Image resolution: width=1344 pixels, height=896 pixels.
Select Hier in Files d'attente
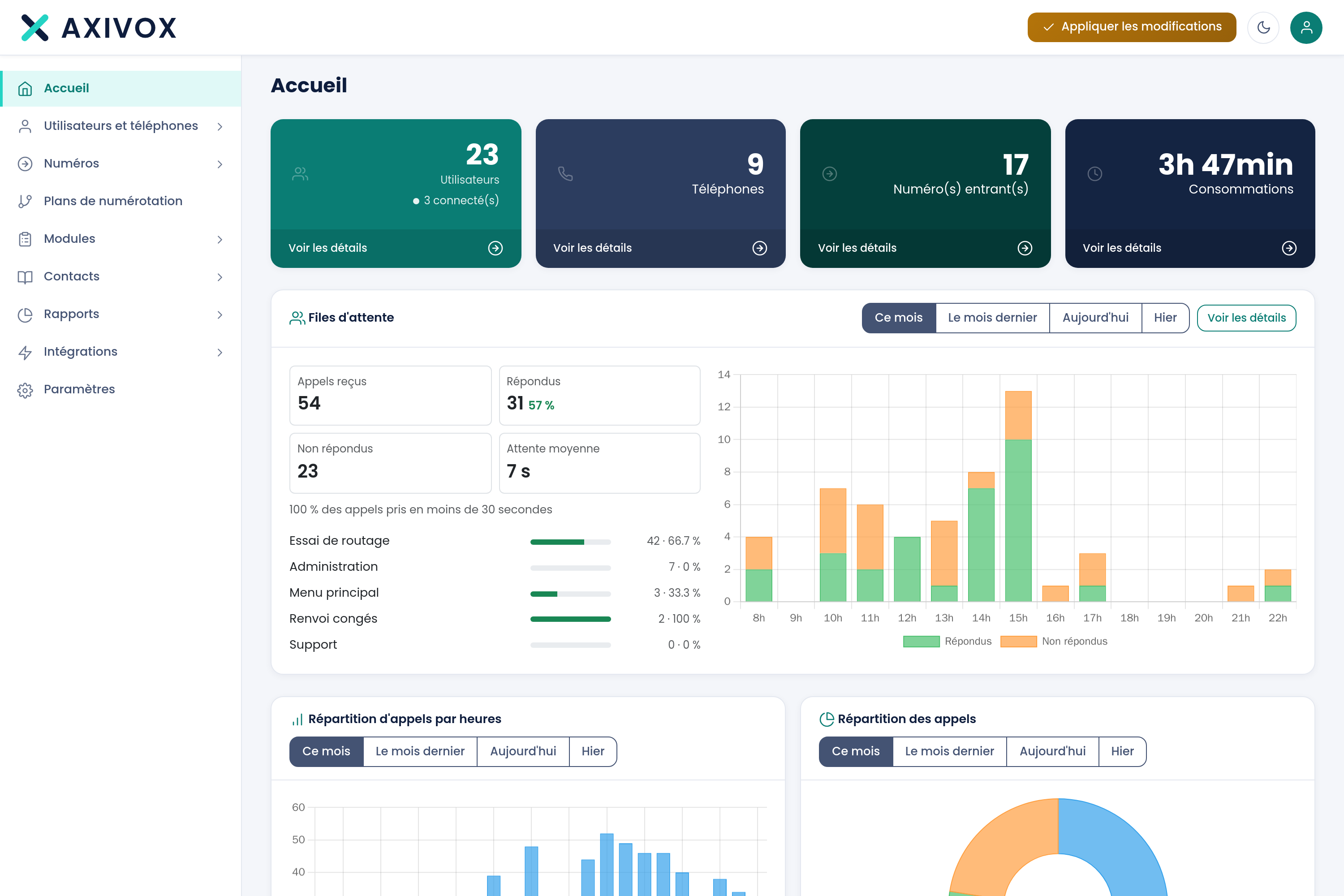tap(1165, 318)
